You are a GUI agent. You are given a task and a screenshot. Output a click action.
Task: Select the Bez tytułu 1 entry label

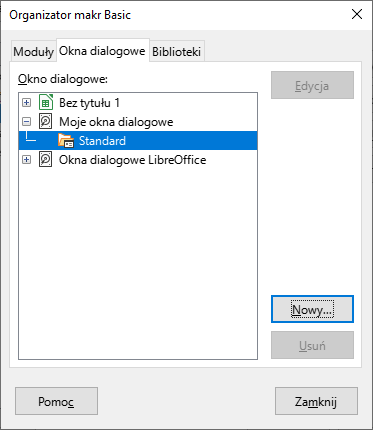(89, 103)
